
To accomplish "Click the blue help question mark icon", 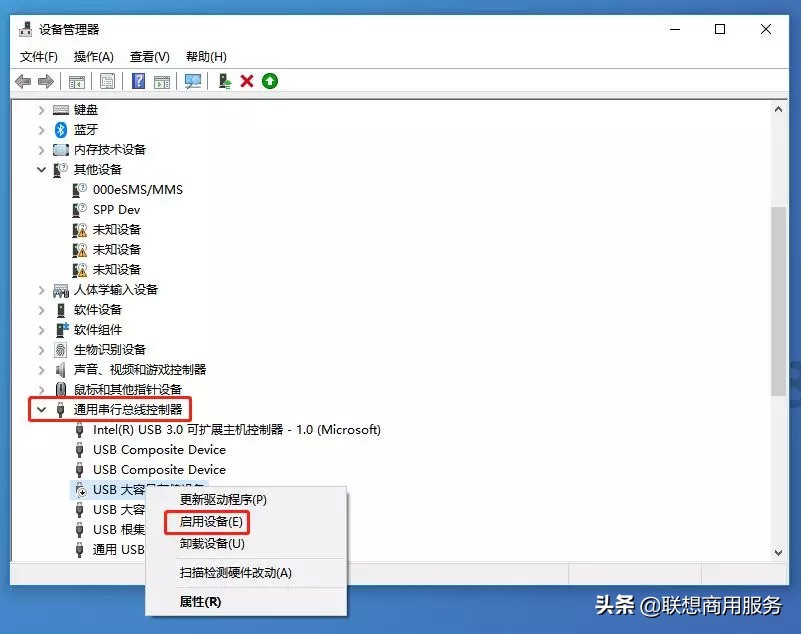I will (x=137, y=81).
